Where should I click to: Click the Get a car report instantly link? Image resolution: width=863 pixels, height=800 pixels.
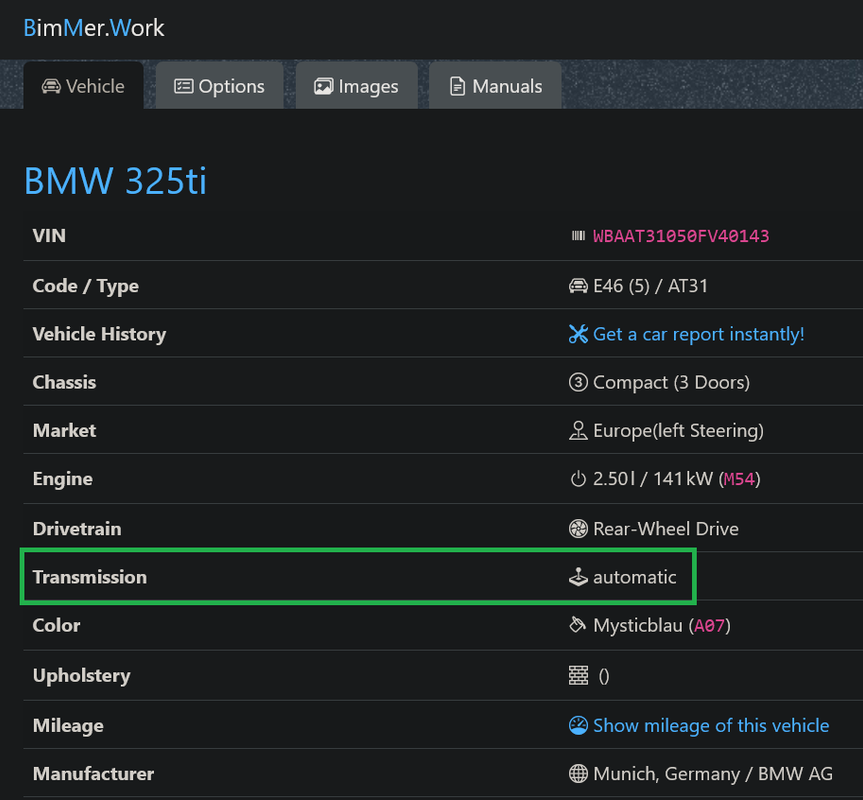698,334
